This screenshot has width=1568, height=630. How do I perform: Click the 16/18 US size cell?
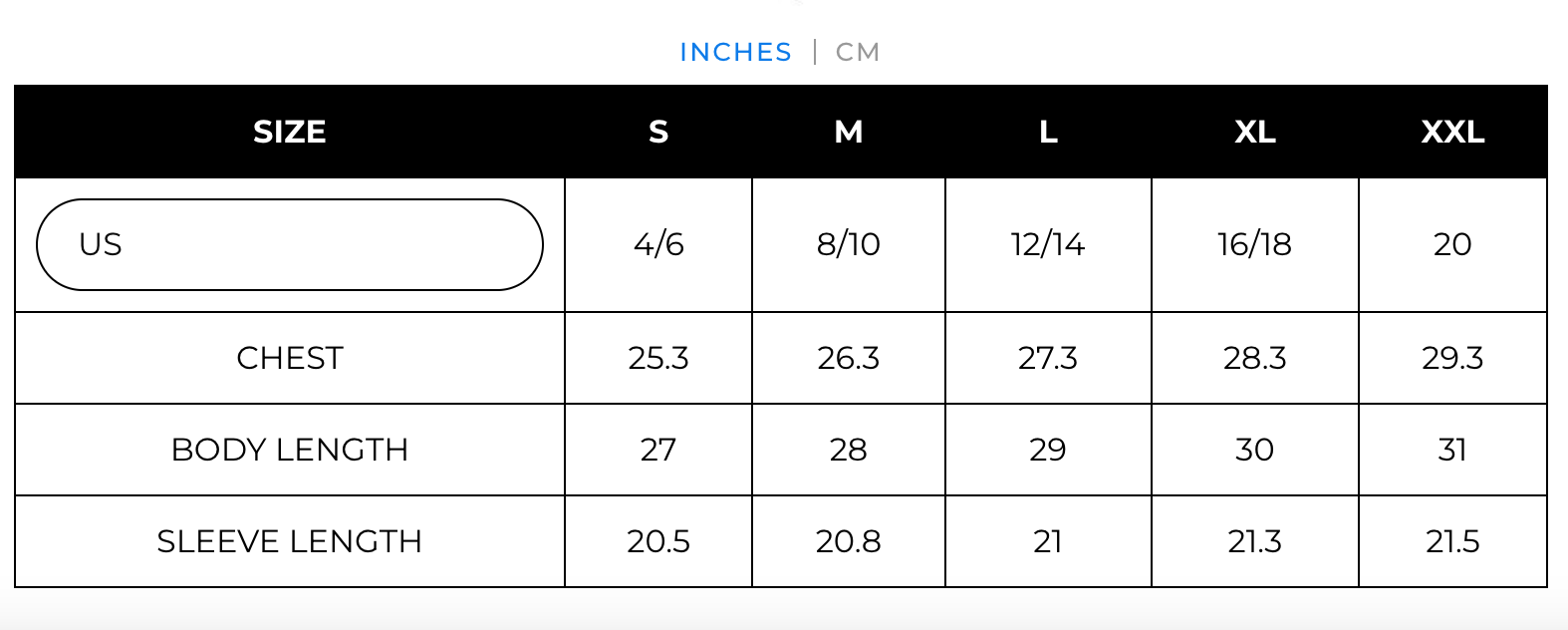(1254, 244)
